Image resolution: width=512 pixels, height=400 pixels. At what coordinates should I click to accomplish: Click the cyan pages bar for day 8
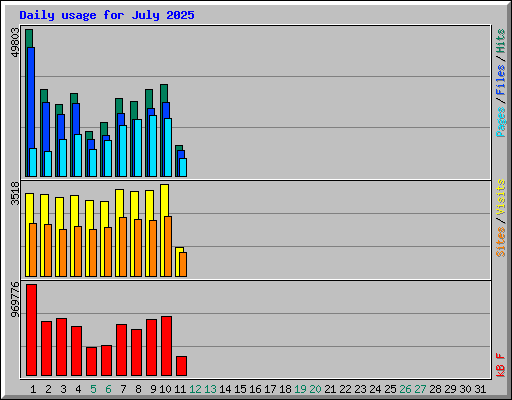(x=138, y=148)
